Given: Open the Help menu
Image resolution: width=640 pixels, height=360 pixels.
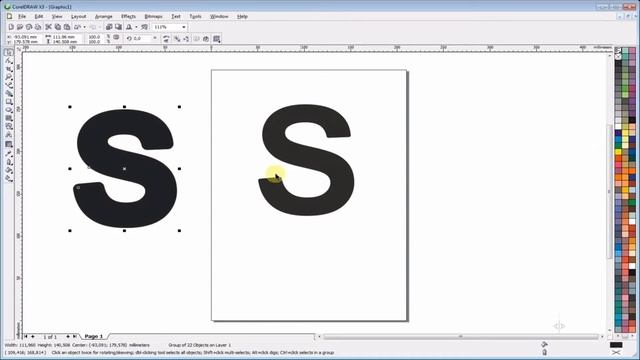Looking at the screenshot, I should [242, 16].
